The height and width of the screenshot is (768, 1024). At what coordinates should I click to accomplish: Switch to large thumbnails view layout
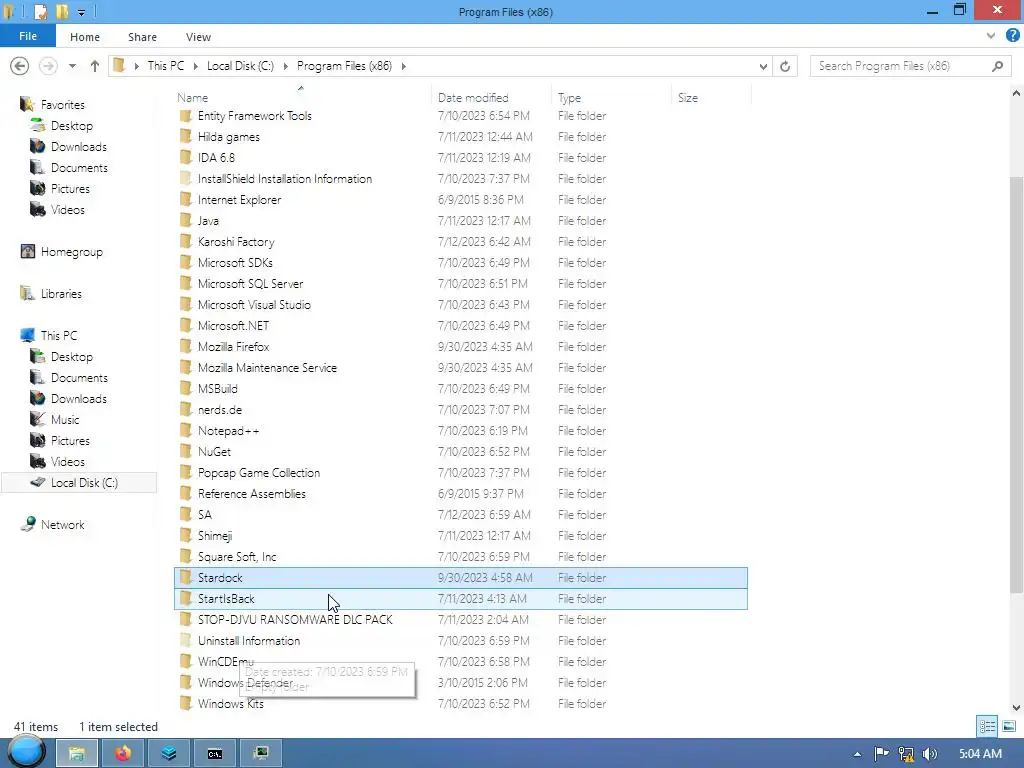pos(1009,726)
